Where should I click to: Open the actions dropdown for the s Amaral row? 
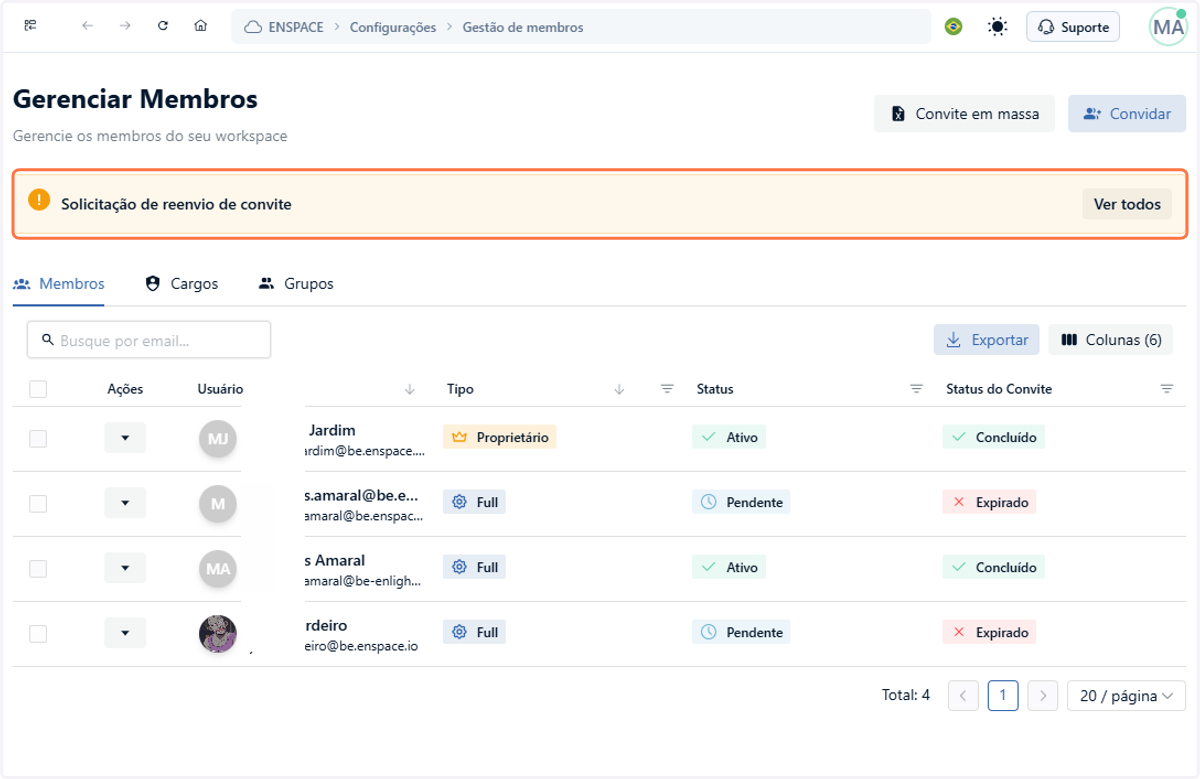pos(125,568)
